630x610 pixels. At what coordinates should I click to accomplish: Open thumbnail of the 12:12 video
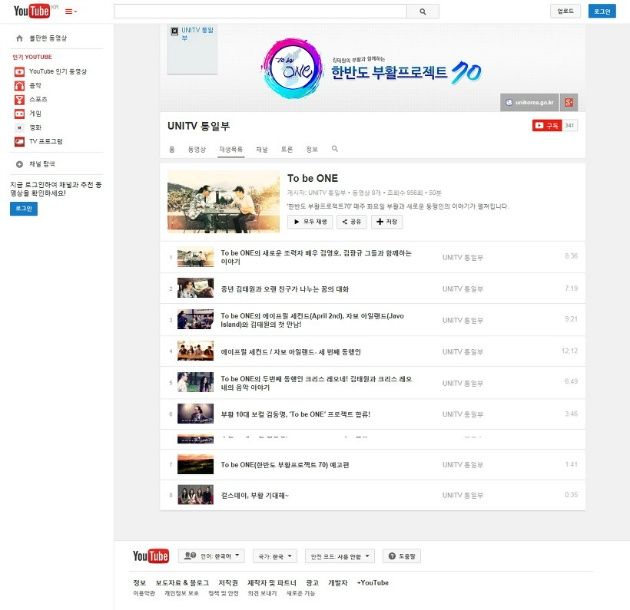(x=196, y=351)
